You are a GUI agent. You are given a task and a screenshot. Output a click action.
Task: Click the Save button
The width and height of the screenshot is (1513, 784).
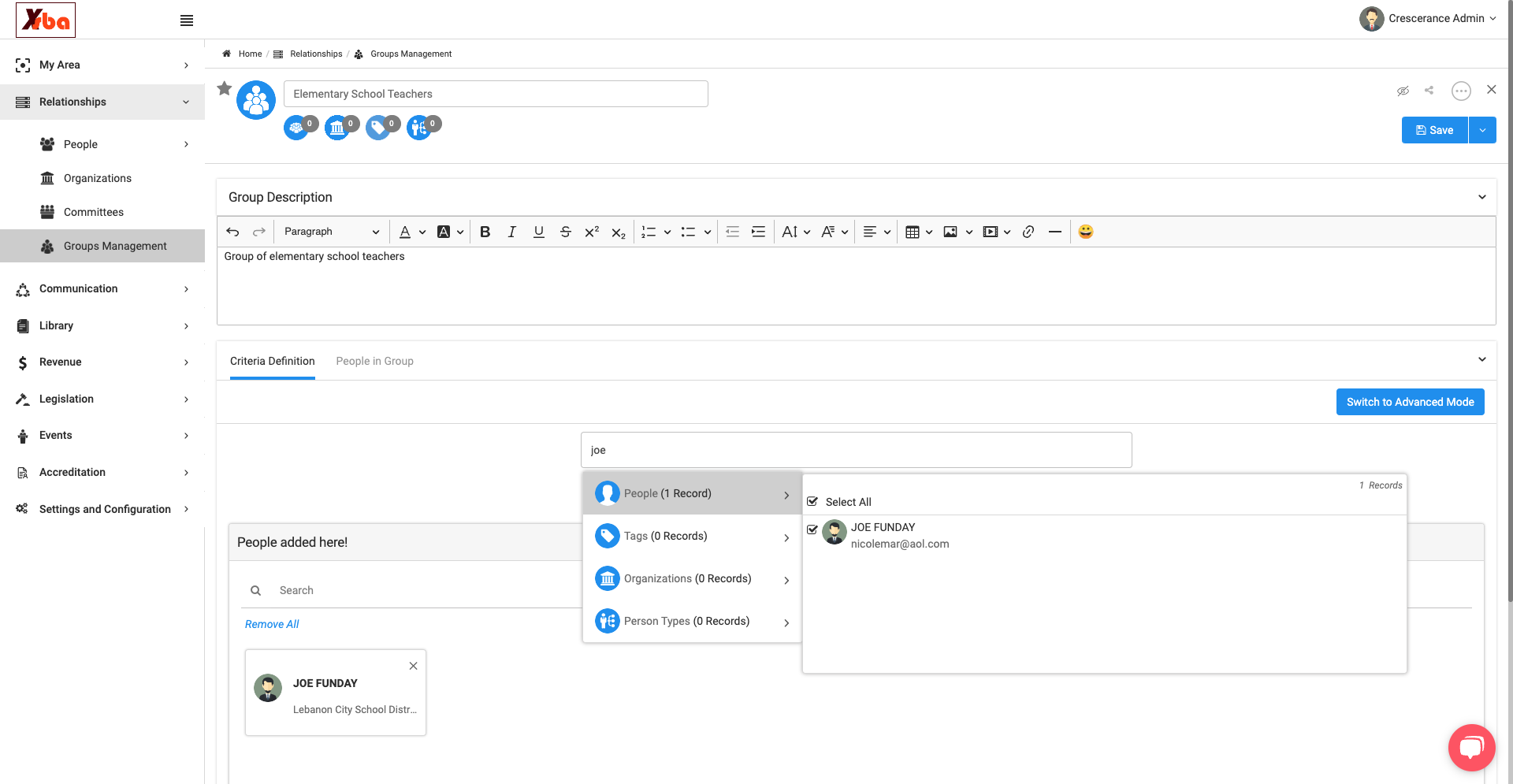[x=1434, y=130]
